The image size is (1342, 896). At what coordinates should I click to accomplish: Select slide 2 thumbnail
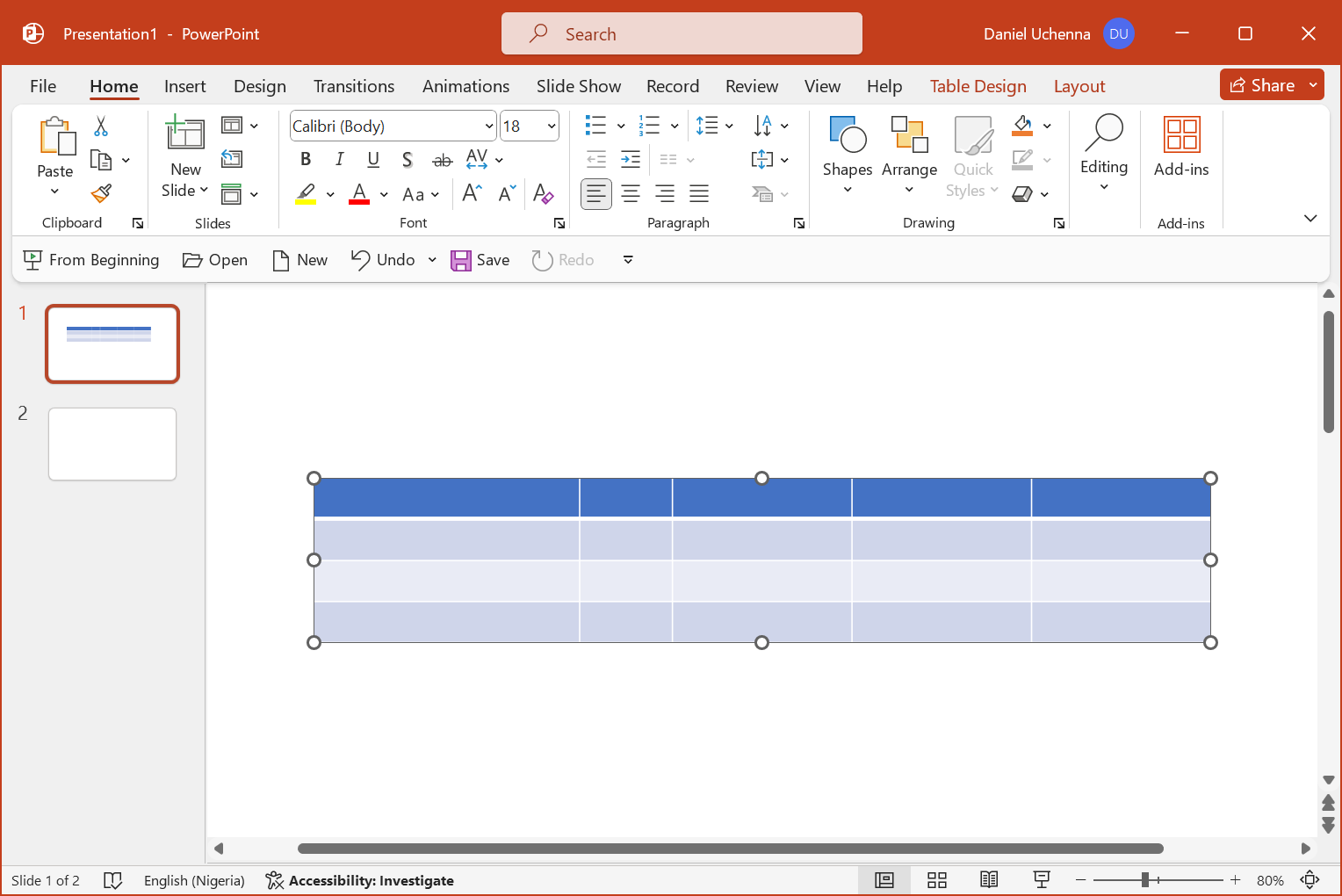112,444
